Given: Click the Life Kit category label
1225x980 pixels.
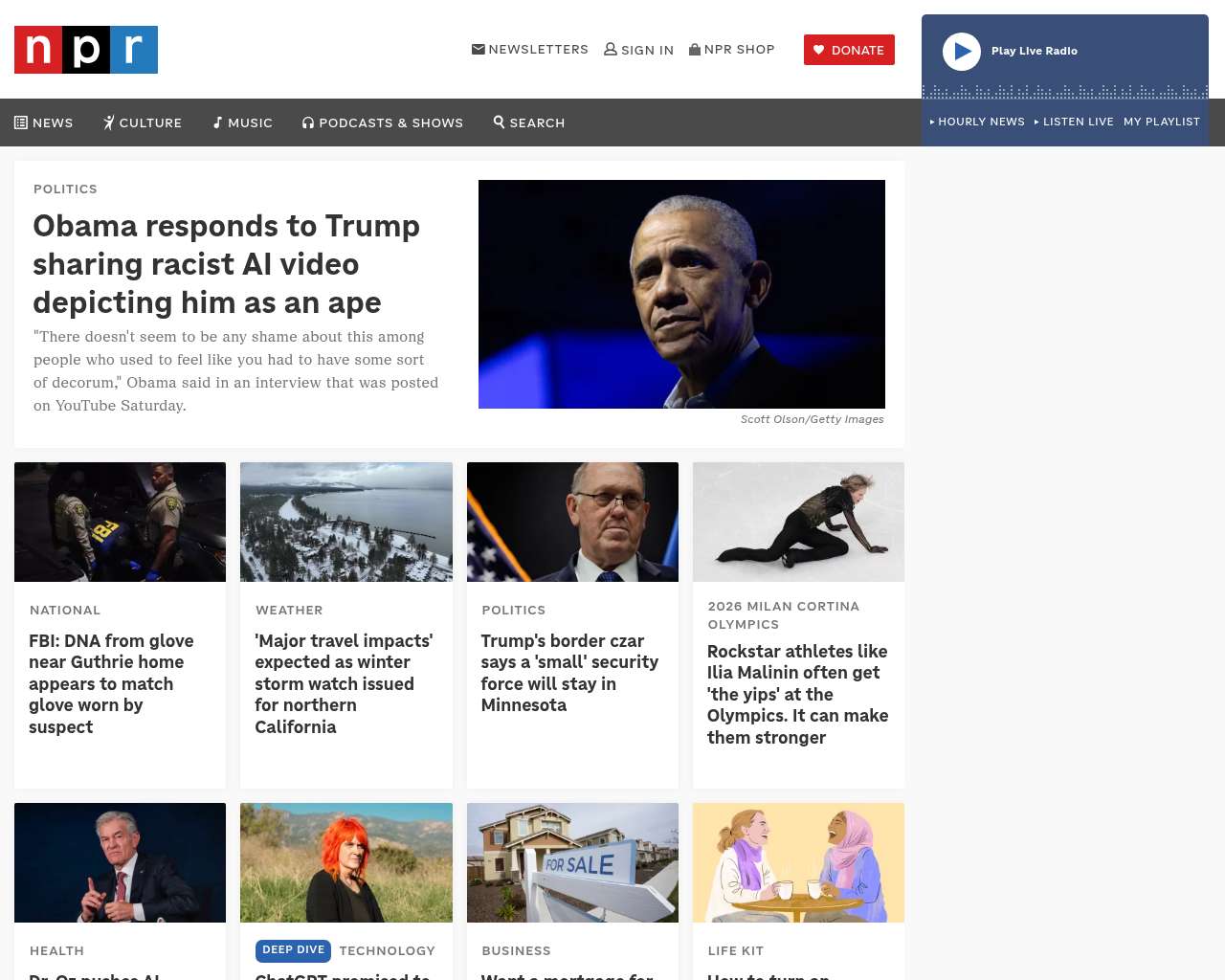Looking at the screenshot, I should click(x=736, y=950).
